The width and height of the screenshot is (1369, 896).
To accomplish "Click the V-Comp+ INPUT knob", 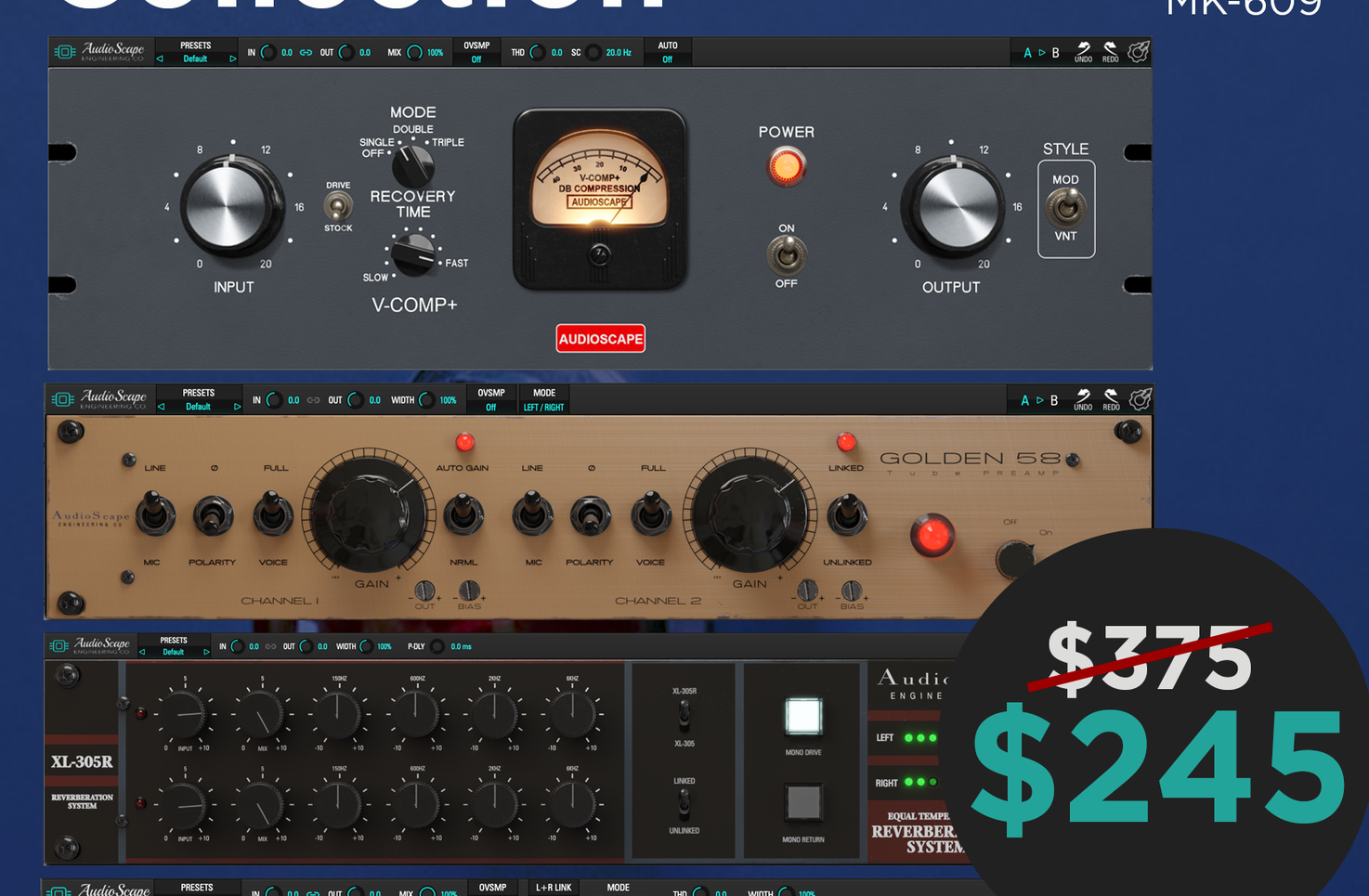I will click(232, 206).
